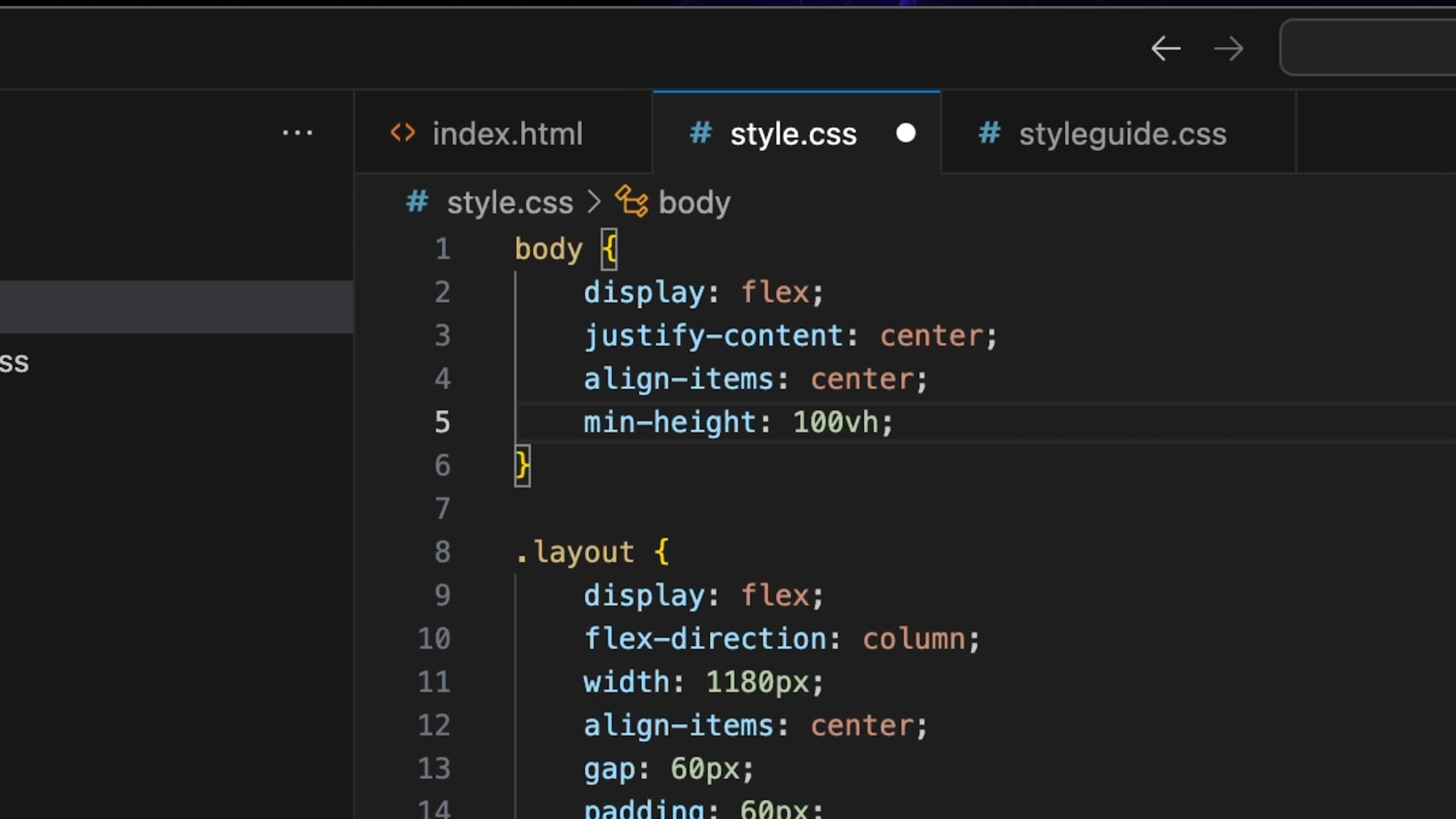Screen dimensions: 1456x819
Task: Click line number 8 beside .layout rule
Action: 442,552
